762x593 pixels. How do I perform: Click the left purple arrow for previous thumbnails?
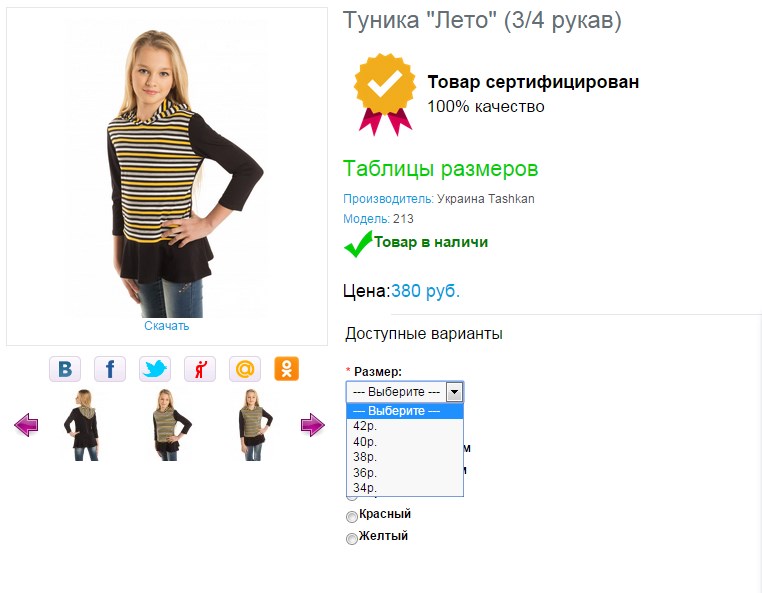coord(26,425)
